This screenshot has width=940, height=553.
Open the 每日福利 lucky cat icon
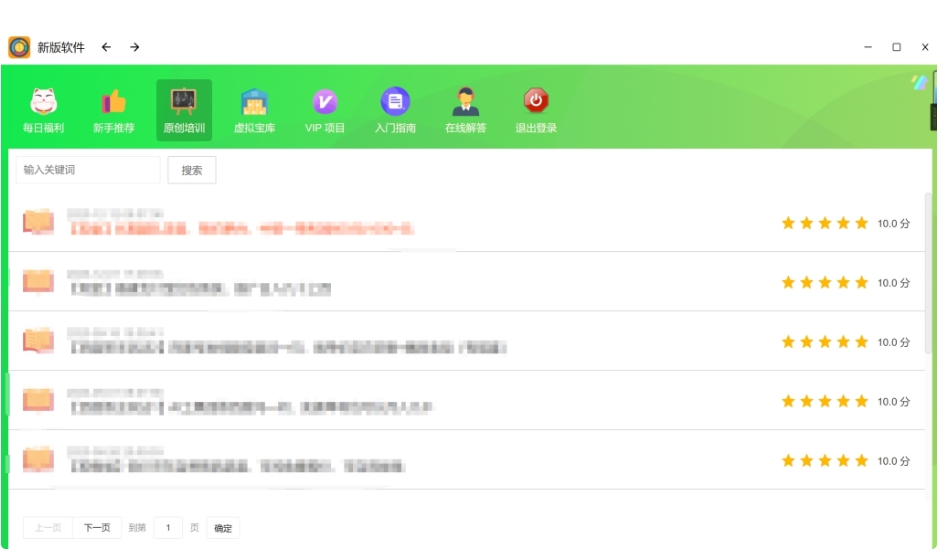[43, 102]
